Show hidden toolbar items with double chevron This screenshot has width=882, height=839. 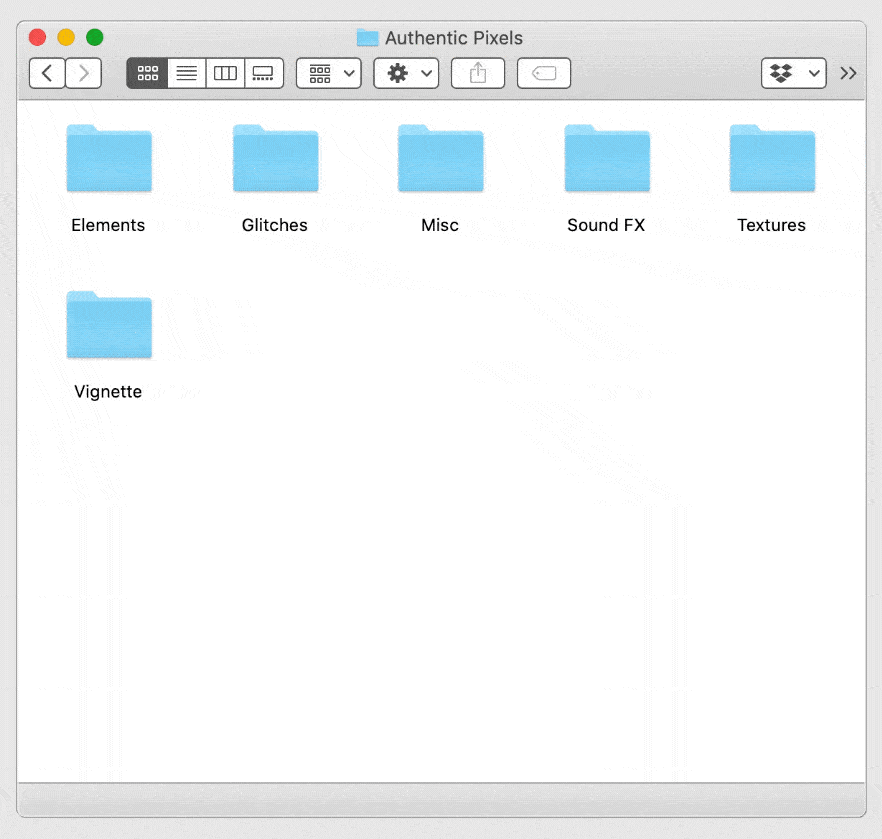pos(848,73)
